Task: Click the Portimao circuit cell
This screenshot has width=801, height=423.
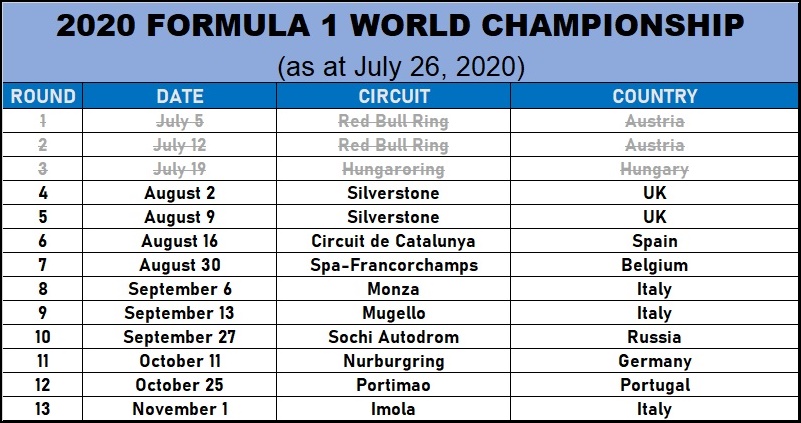Action: click(394, 385)
